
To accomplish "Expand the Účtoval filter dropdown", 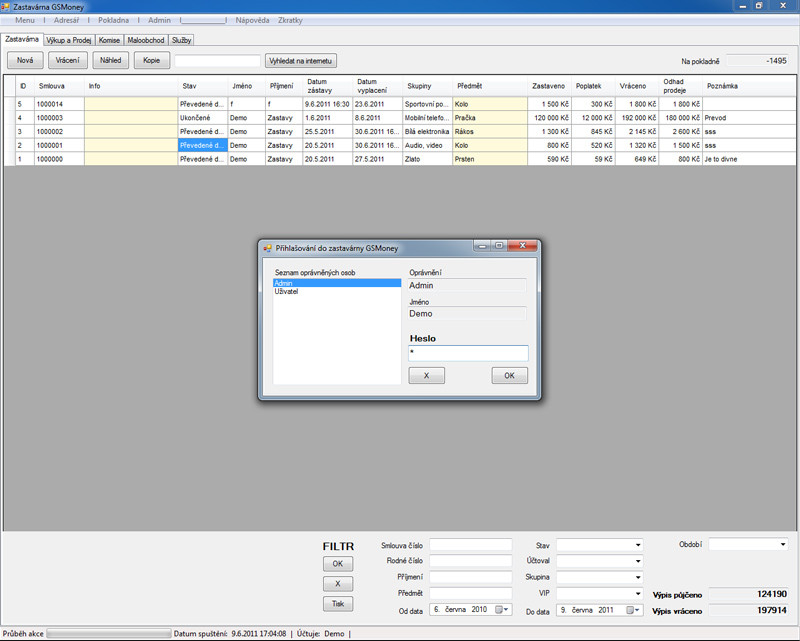I will pyautogui.click(x=638, y=561).
